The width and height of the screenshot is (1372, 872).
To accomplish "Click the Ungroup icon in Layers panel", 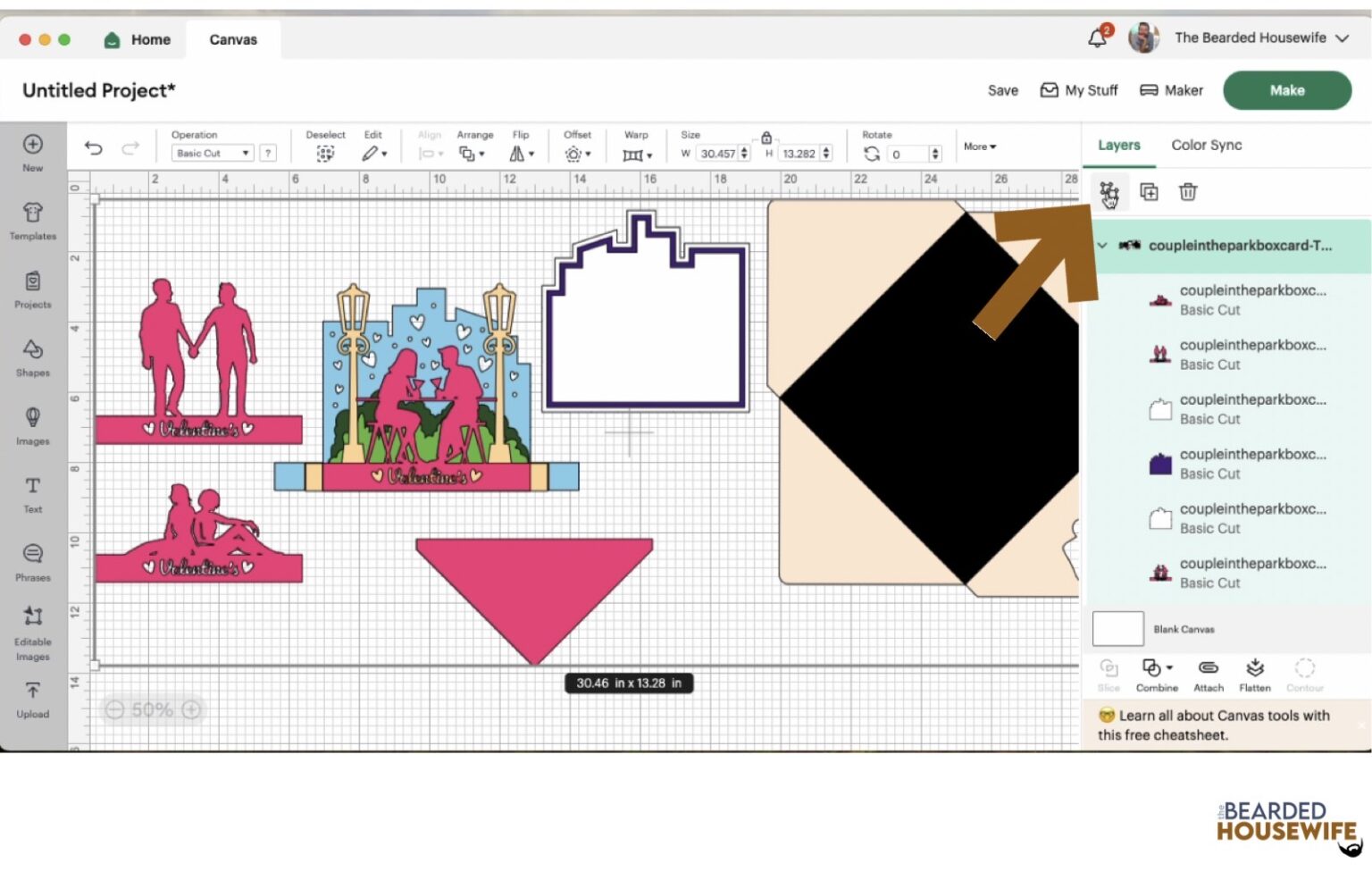I will click(1108, 192).
